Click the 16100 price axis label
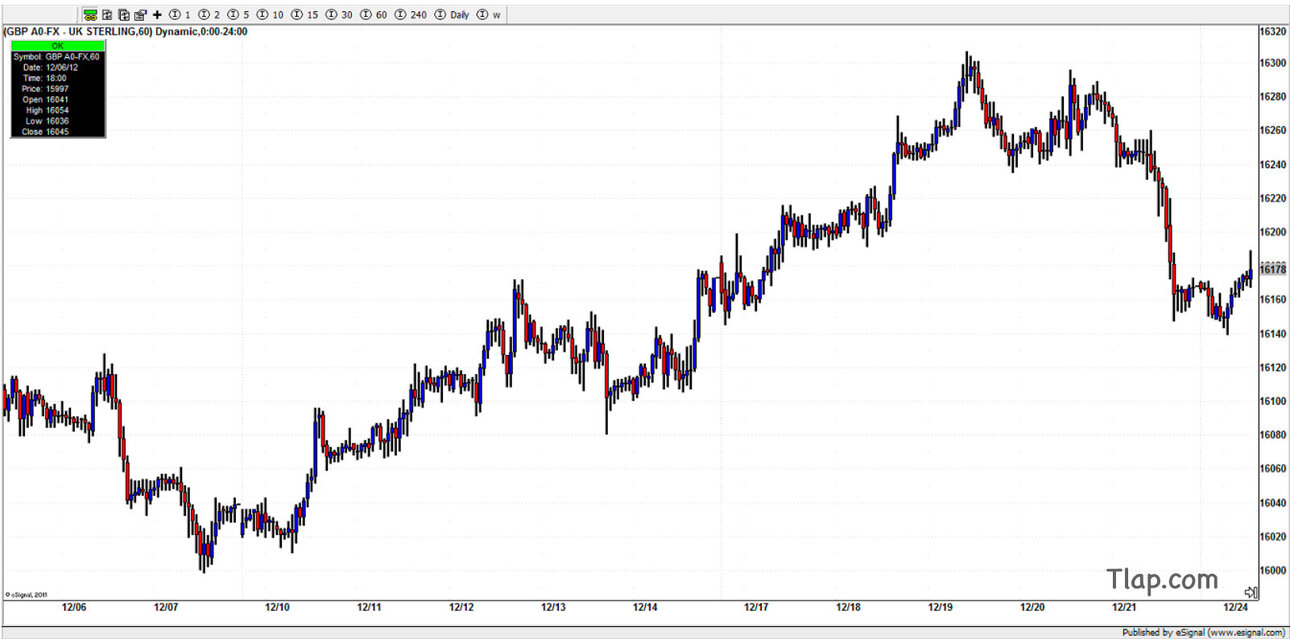 (x=1272, y=401)
